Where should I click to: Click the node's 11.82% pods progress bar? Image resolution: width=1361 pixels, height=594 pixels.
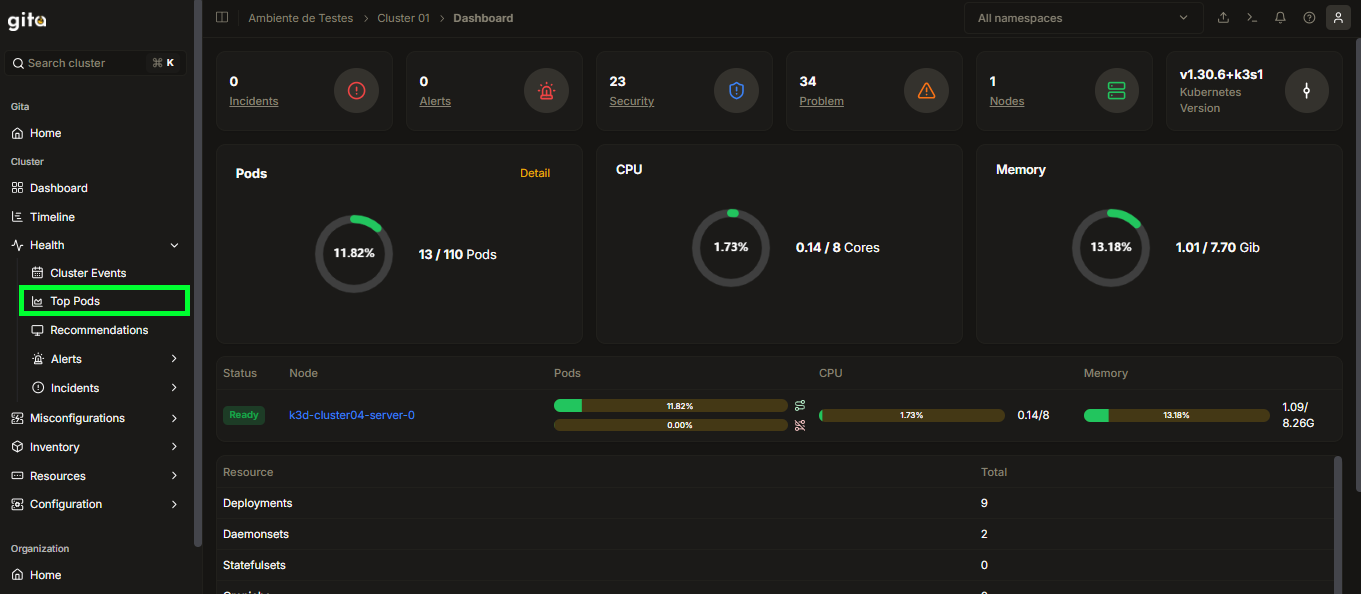click(671, 406)
